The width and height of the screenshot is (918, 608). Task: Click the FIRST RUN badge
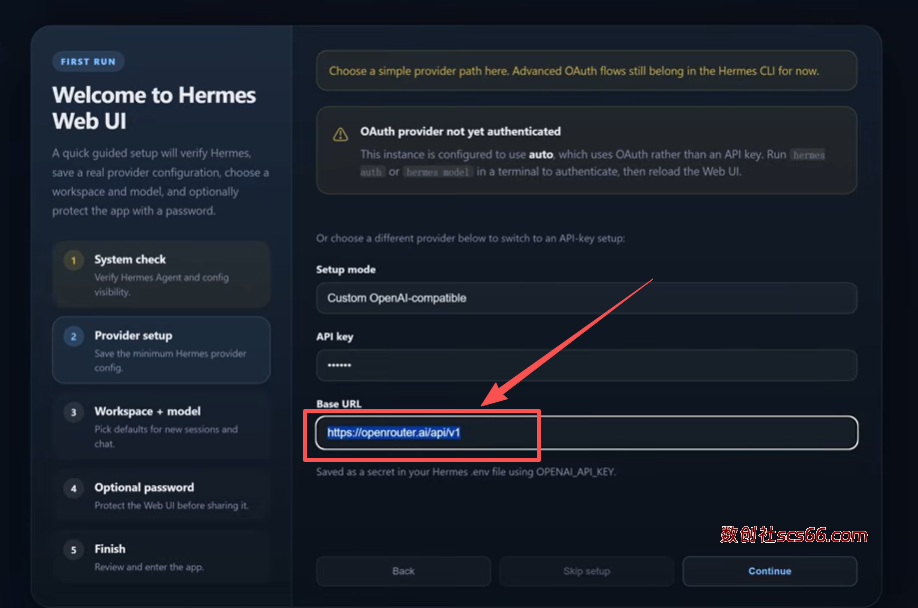pos(88,62)
